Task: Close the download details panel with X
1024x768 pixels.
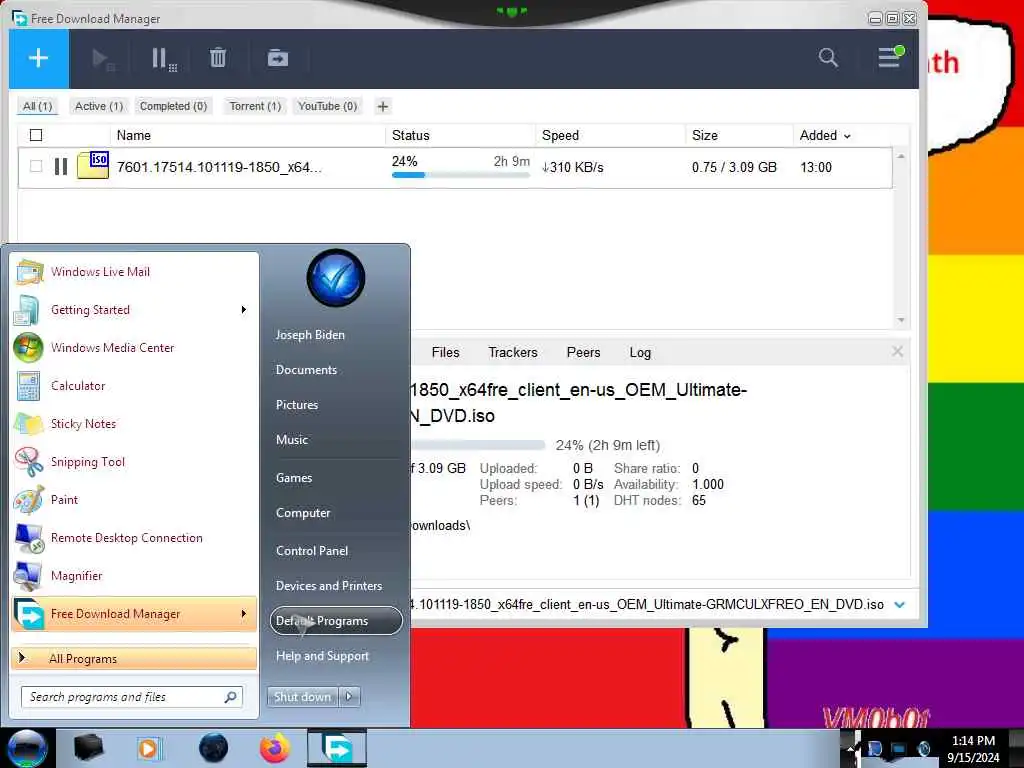Action: coord(897,351)
